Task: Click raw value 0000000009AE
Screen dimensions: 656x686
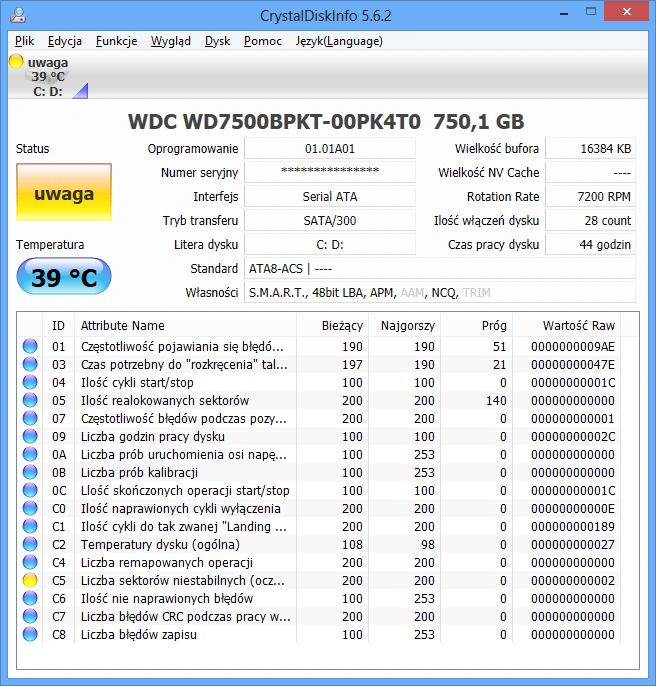Action: click(x=573, y=346)
